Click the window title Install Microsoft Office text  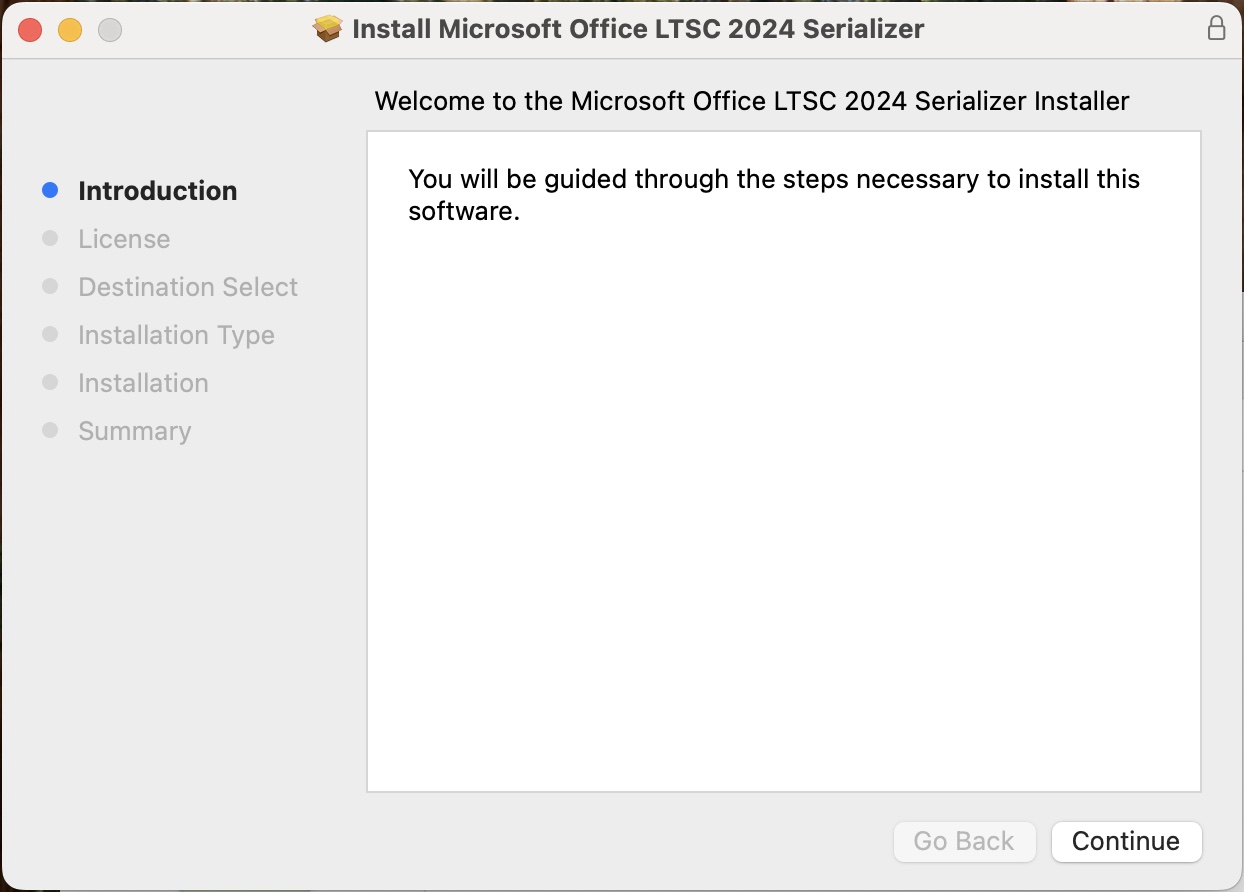(x=638, y=29)
